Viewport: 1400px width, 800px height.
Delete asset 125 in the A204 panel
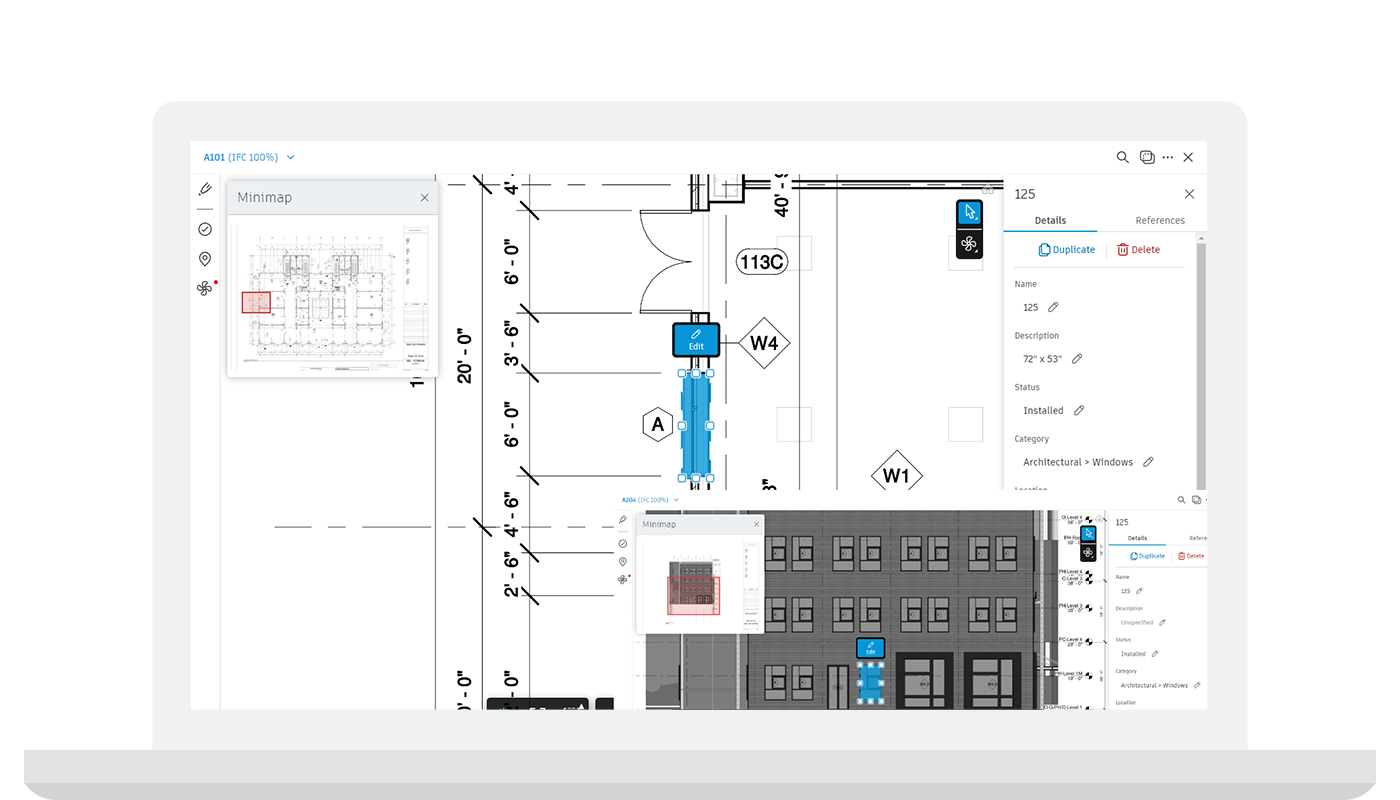pyautogui.click(x=1191, y=556)
